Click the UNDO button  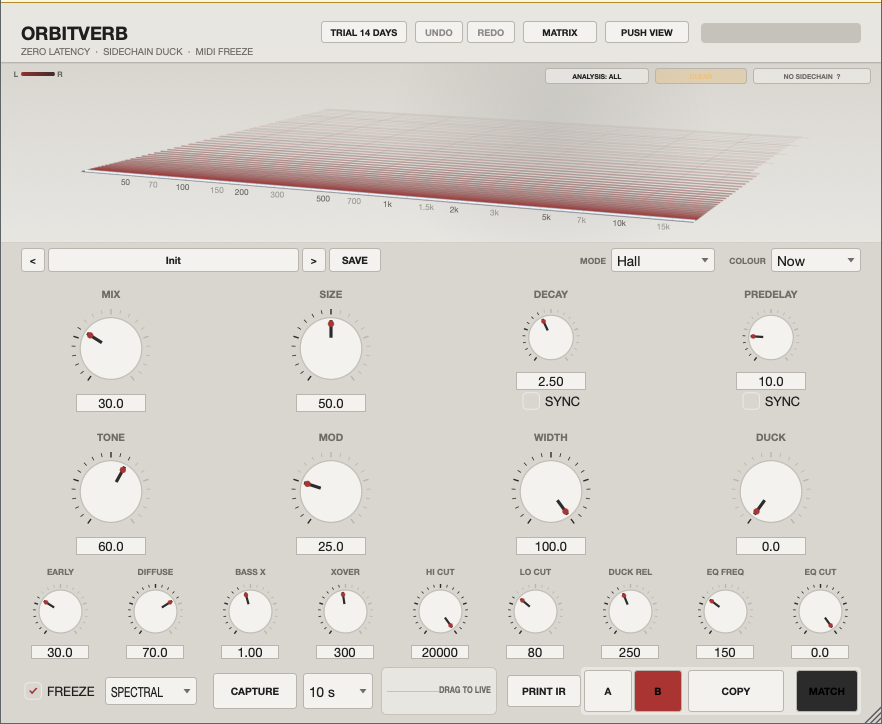pos(439,33)
